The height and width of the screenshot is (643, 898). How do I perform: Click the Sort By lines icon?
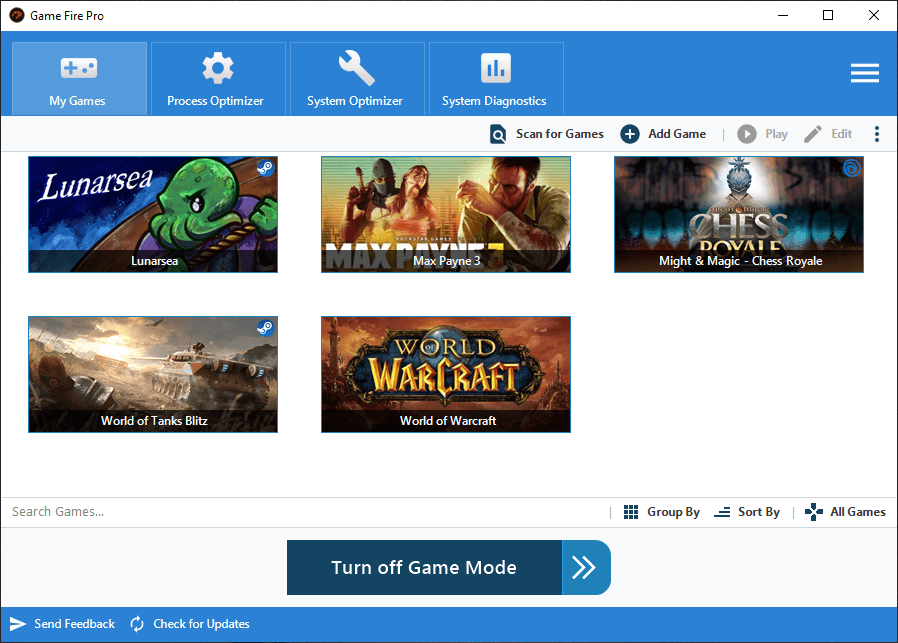[722, 512]
